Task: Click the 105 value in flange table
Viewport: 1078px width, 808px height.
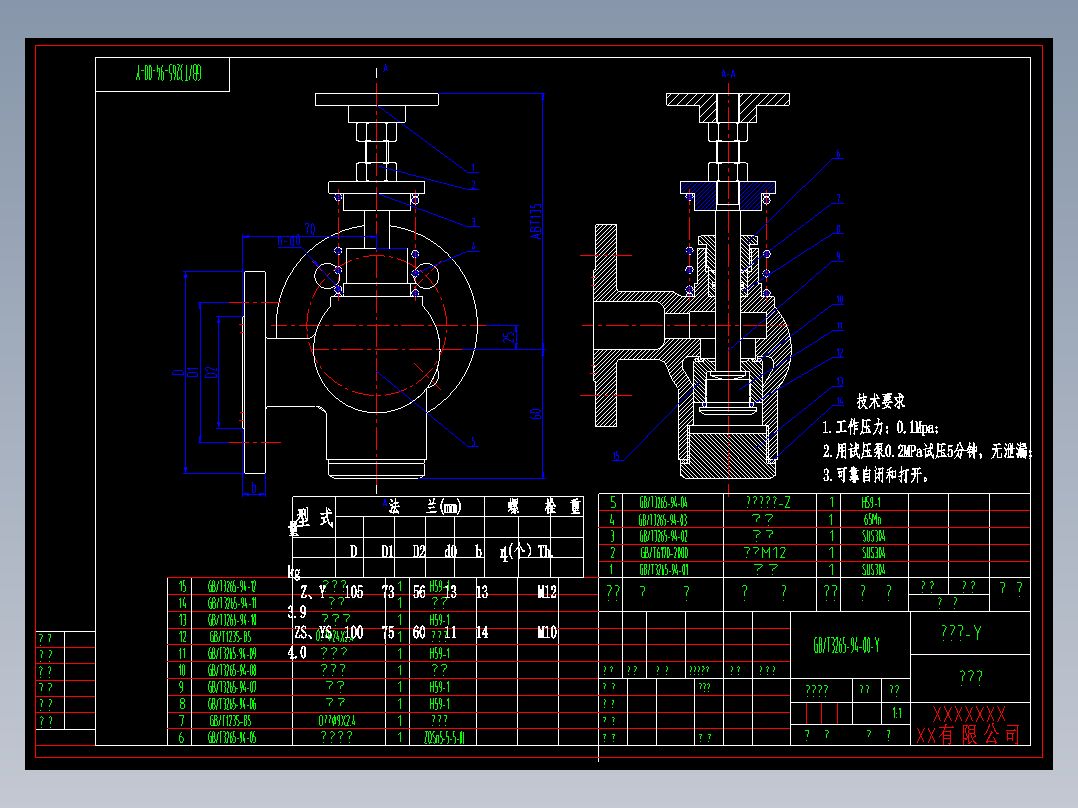Action: 353,591
